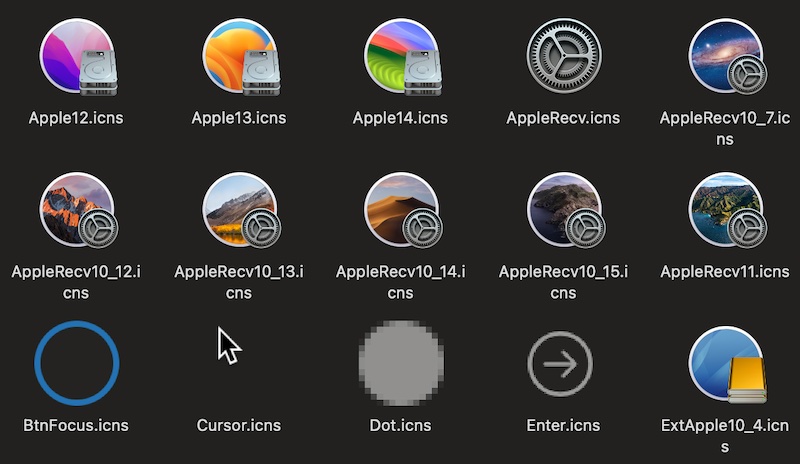Image resolution: width=800 pixels, height=464 pixels.
Task: Click the ExtApple10_4.icns file name
Action: tap(725, 435)
